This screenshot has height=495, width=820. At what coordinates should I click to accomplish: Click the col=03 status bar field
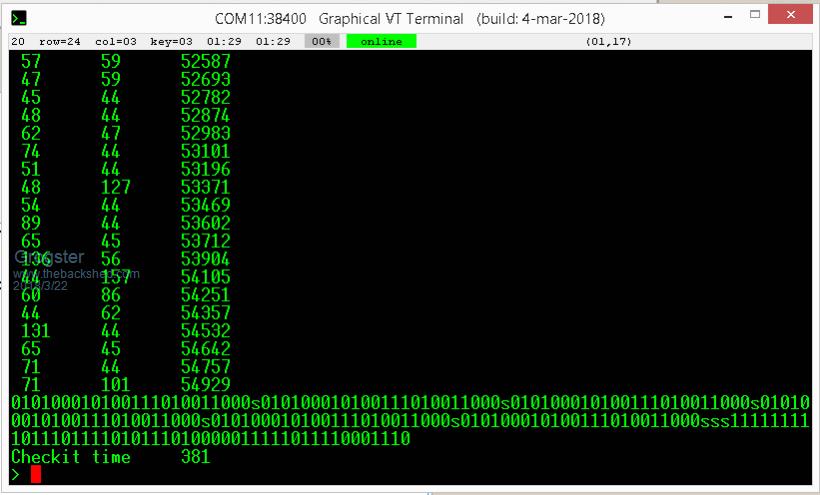[x=116, y=41]
